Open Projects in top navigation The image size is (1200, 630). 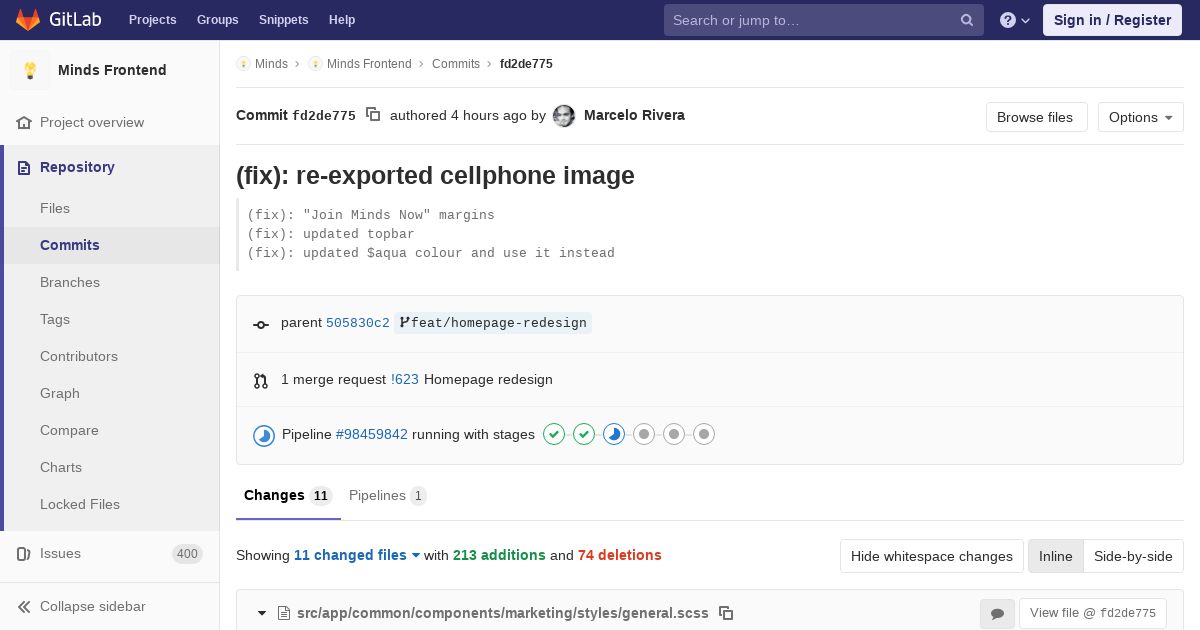pos(152,20)
